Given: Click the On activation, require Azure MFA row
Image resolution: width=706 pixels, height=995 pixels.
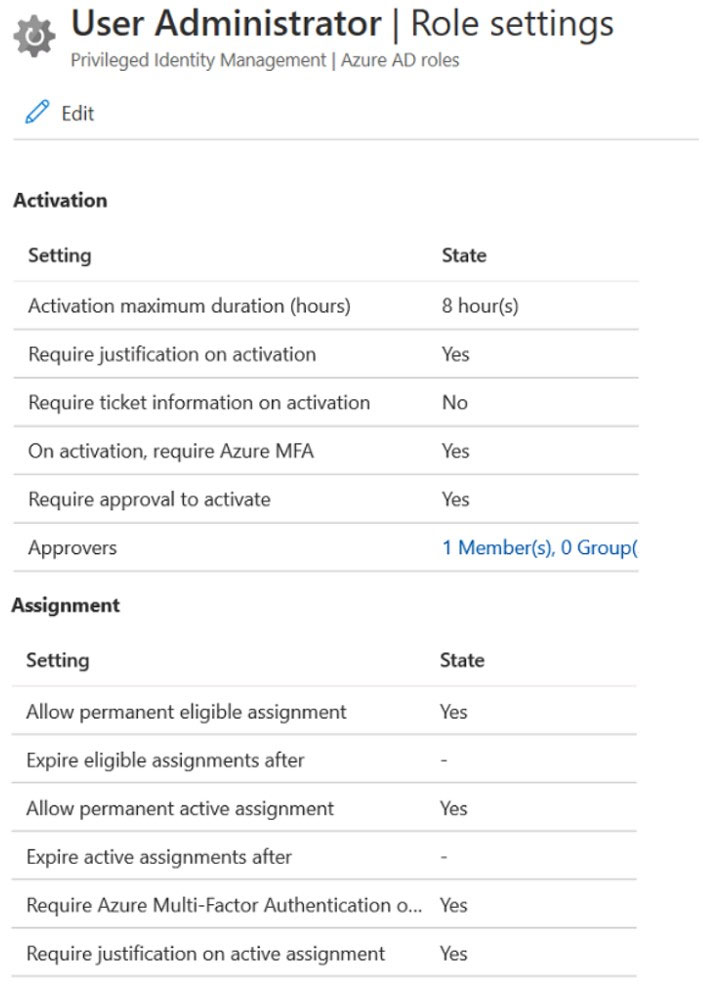Looking at the screenshot, I should [325, 451].
